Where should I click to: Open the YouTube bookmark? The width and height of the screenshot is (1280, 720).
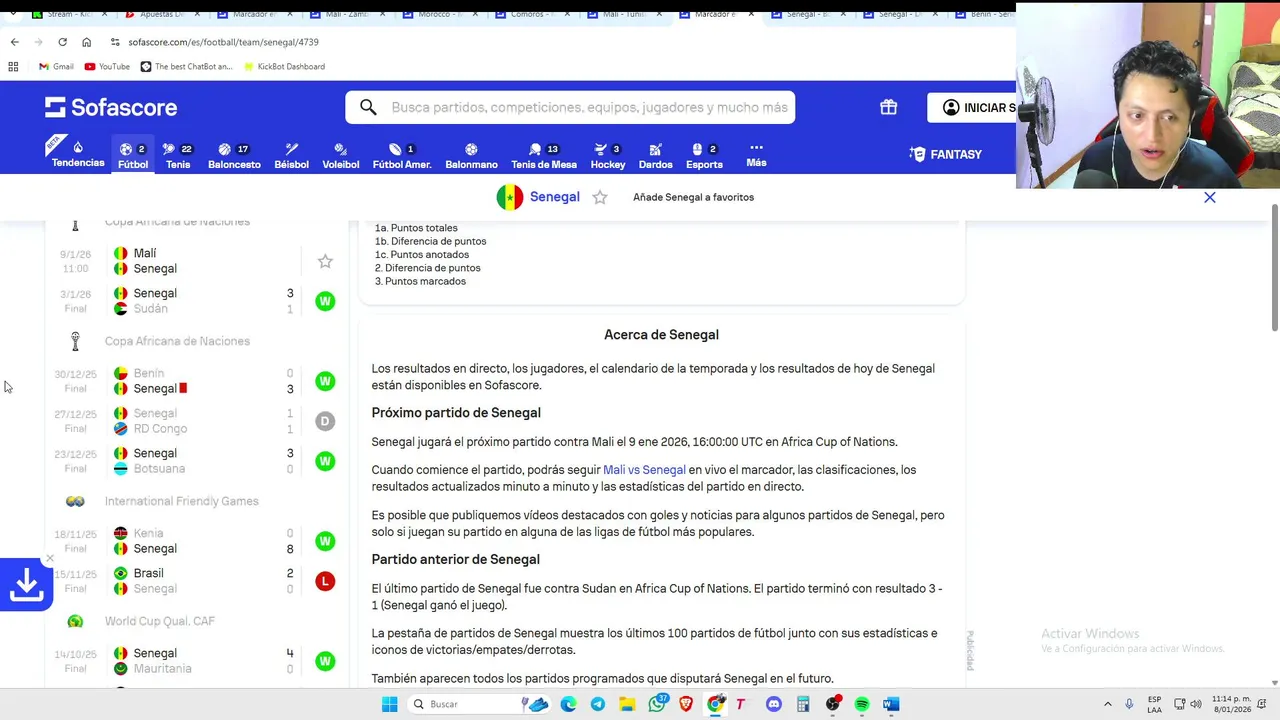pos(107,66)
